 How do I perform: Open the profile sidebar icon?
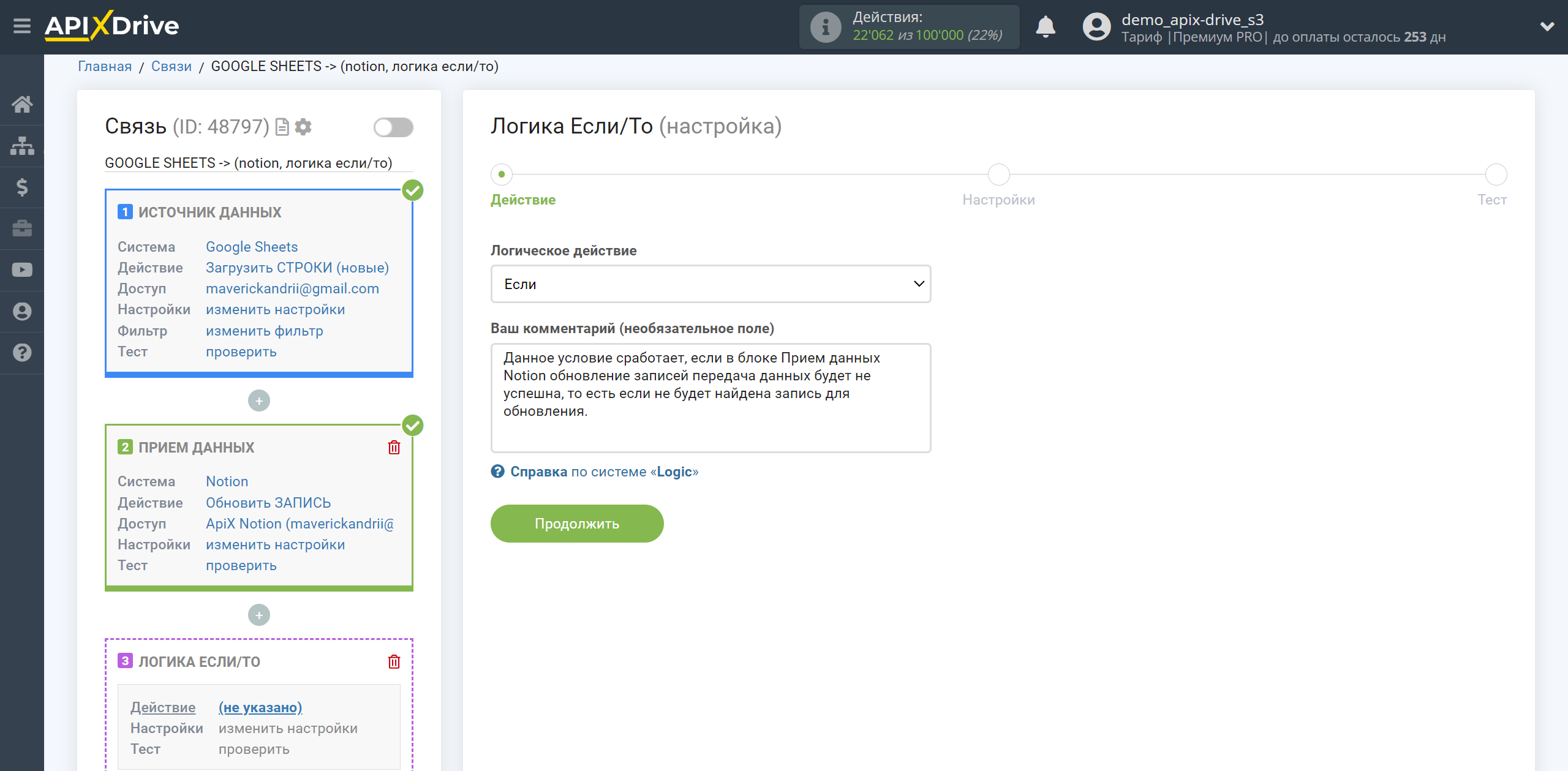[x=22, y=311]
